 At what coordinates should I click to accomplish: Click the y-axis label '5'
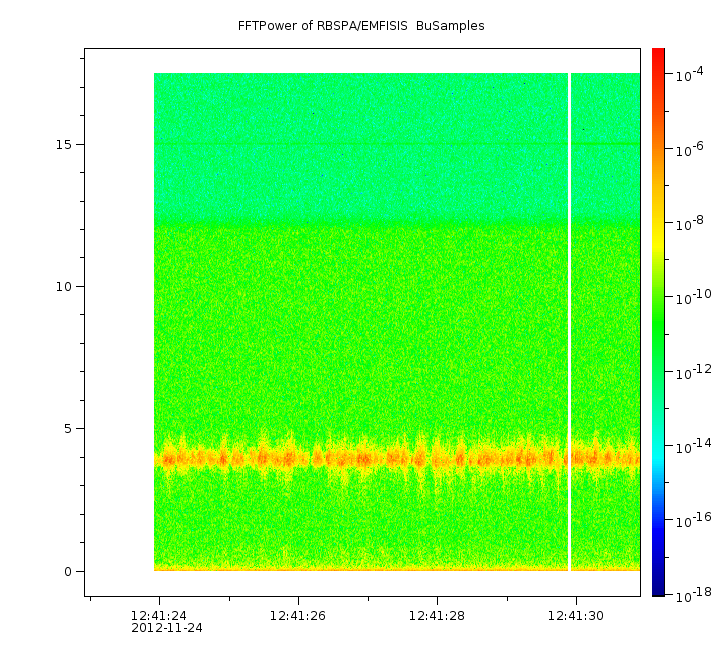point(68,429)
